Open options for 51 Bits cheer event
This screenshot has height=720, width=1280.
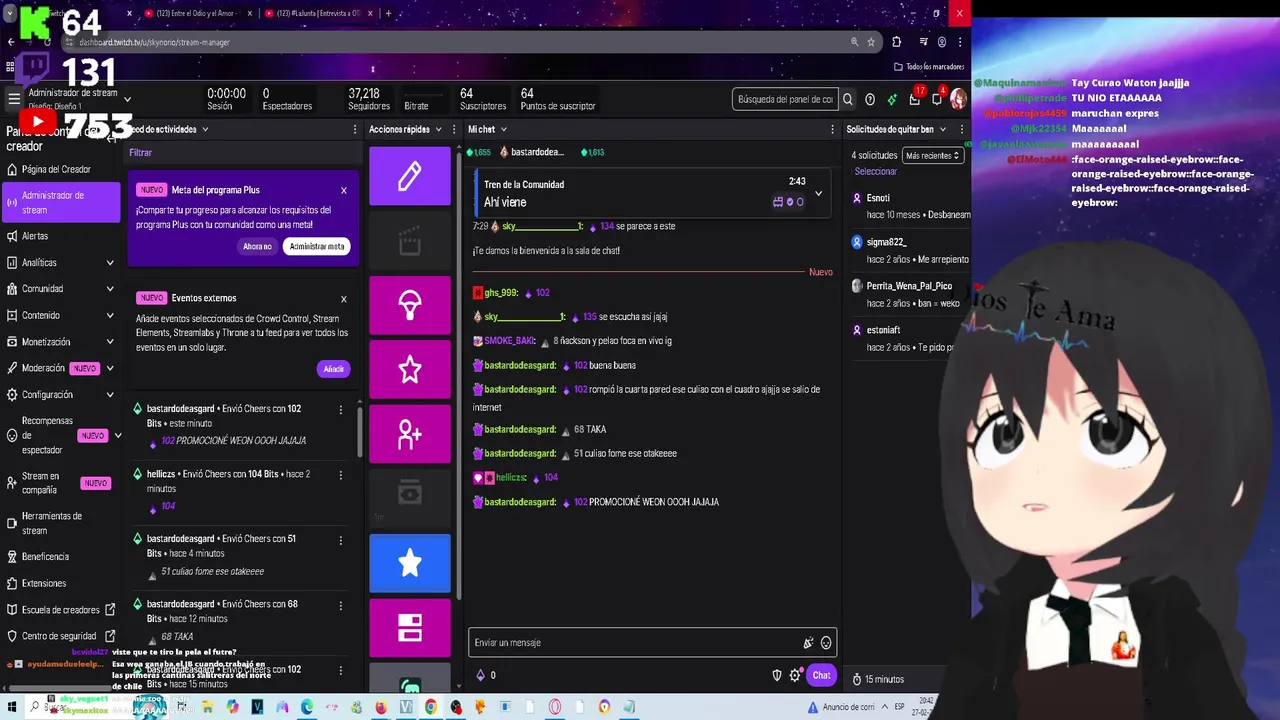click(341, 540)
